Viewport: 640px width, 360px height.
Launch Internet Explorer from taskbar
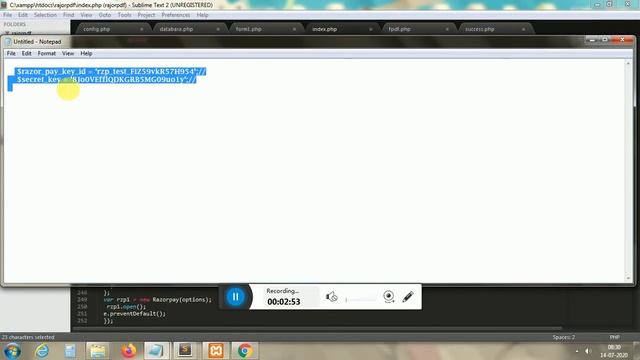pyautogui.click(x=42, y=351)
